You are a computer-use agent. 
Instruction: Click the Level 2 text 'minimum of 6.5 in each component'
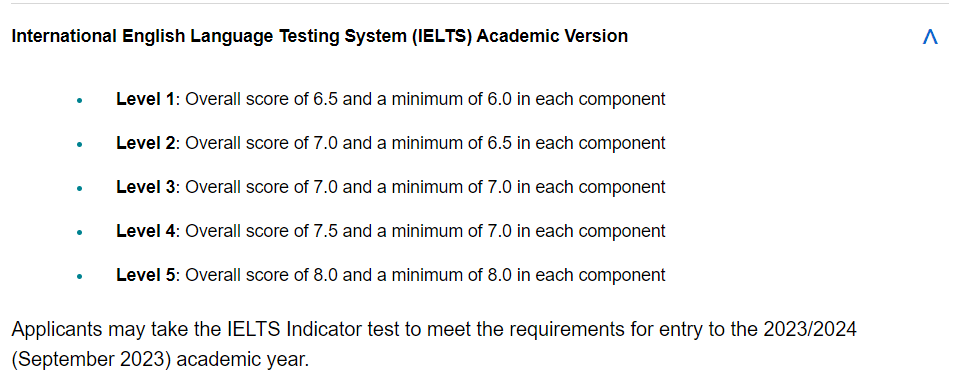point(529,143)
